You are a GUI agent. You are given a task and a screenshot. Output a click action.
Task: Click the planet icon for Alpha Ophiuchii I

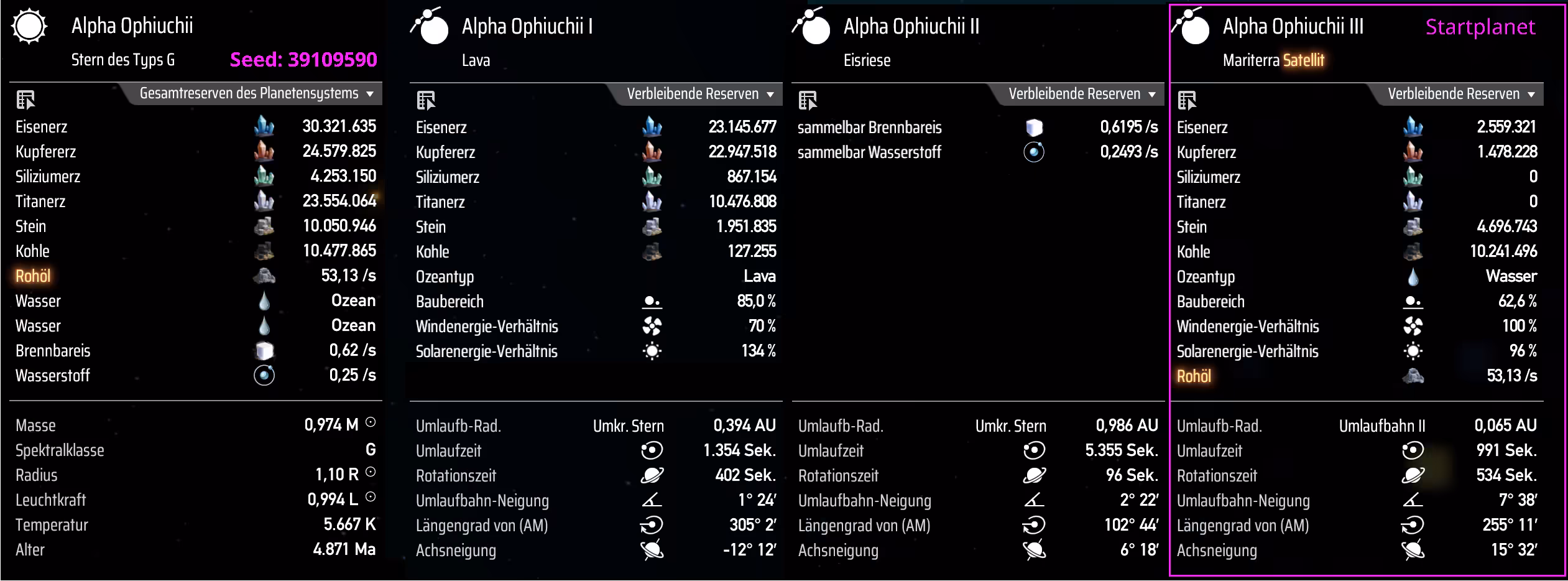click(430, 26)
